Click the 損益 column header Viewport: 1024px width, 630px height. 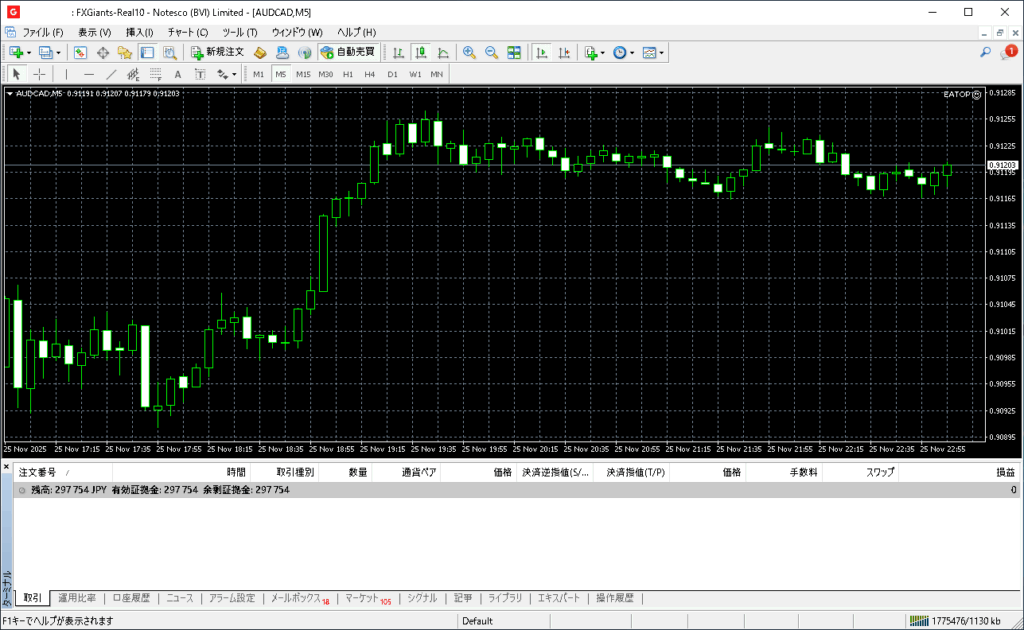(x=1005, y=472)
